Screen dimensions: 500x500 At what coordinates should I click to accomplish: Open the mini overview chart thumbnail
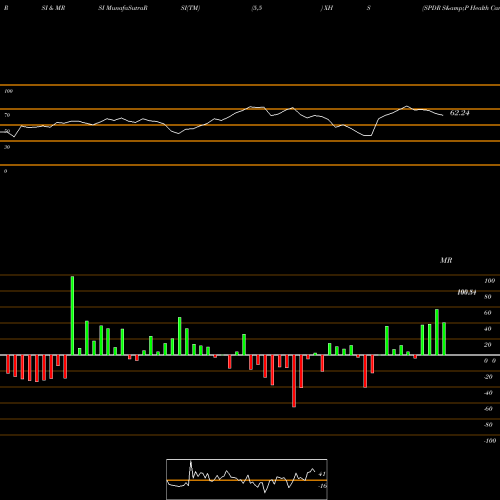pyautogui.click(x=247, y=479)
